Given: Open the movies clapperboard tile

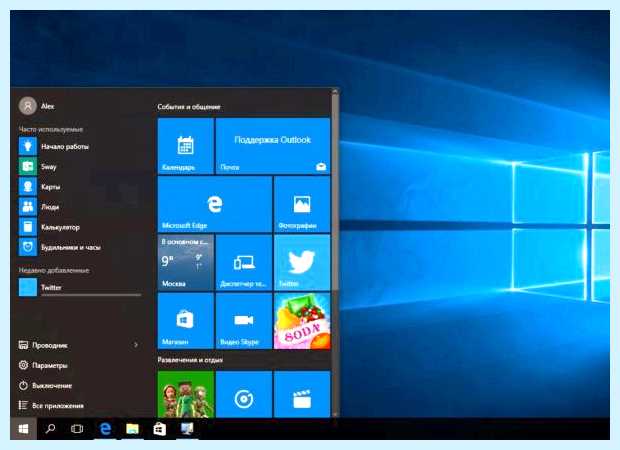Looking at the screenshot, I should [x=302, y=394].
